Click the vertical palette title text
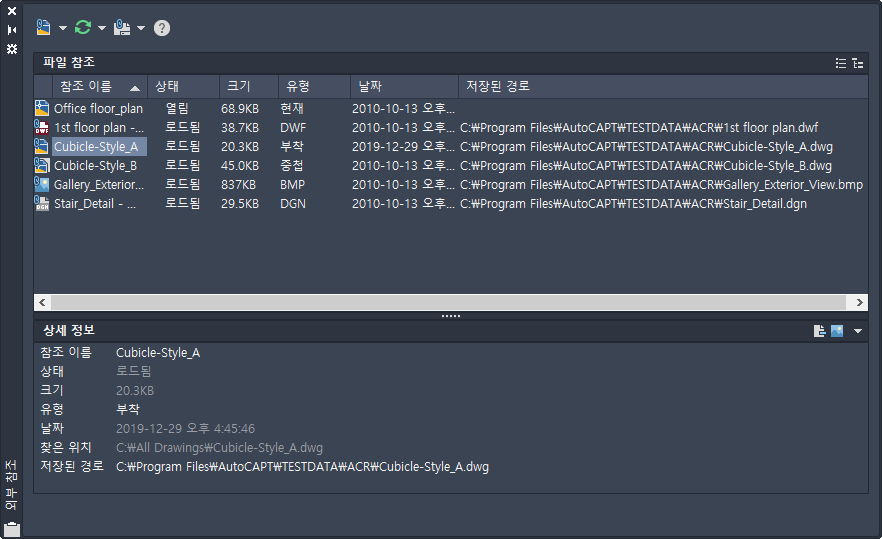The height and width of the screenshot is (539, 882). [11, 485]
